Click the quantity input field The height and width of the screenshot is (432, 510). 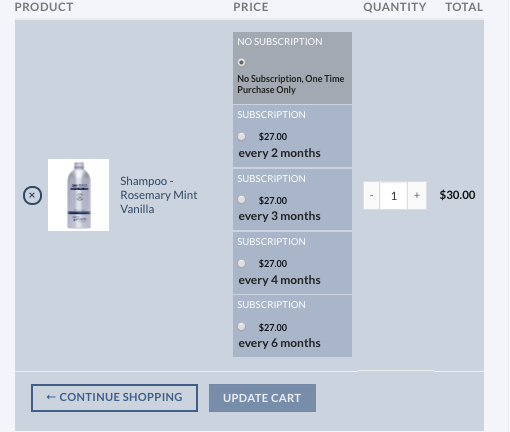point(394,196)
